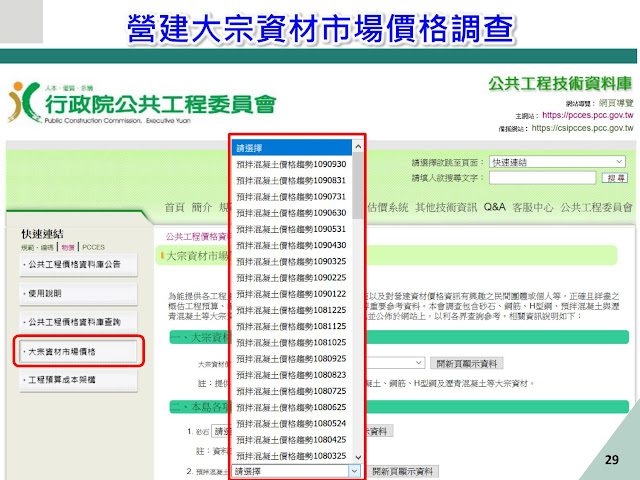Select 預拌混凝土價格趨勢1080725 entry

[x=291, y=391]
